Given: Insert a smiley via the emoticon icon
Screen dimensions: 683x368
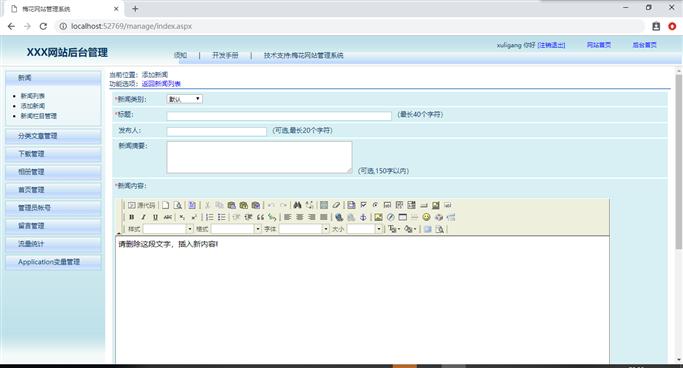Looking at the screenshot, I should [426, 217].
